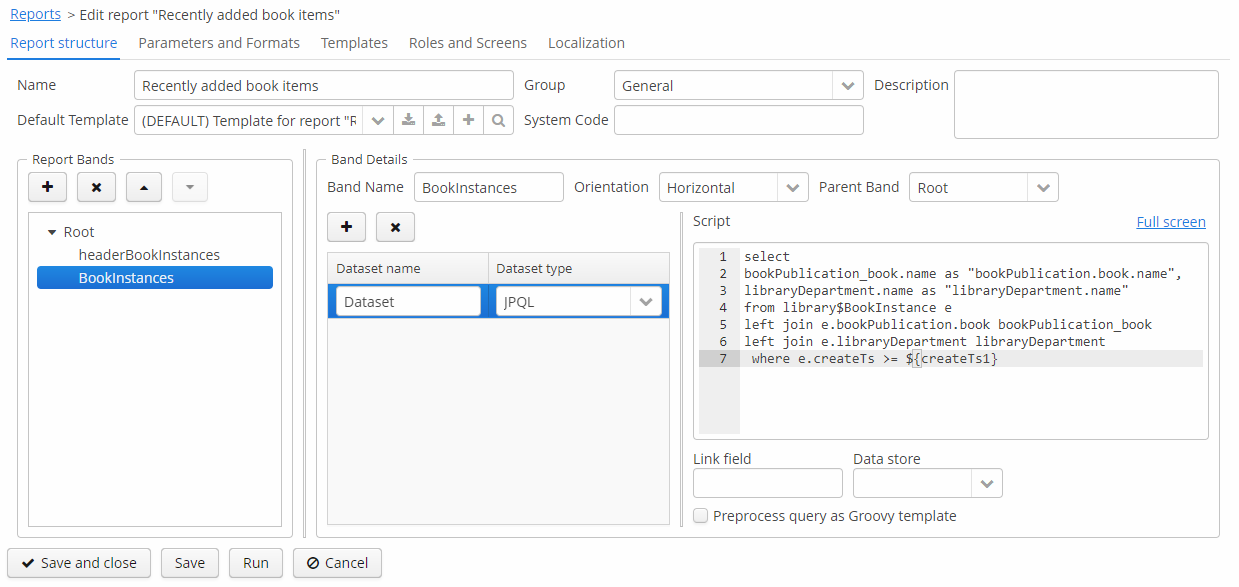Focus the report Name field
1239x587 pixels.
point(323,86)
